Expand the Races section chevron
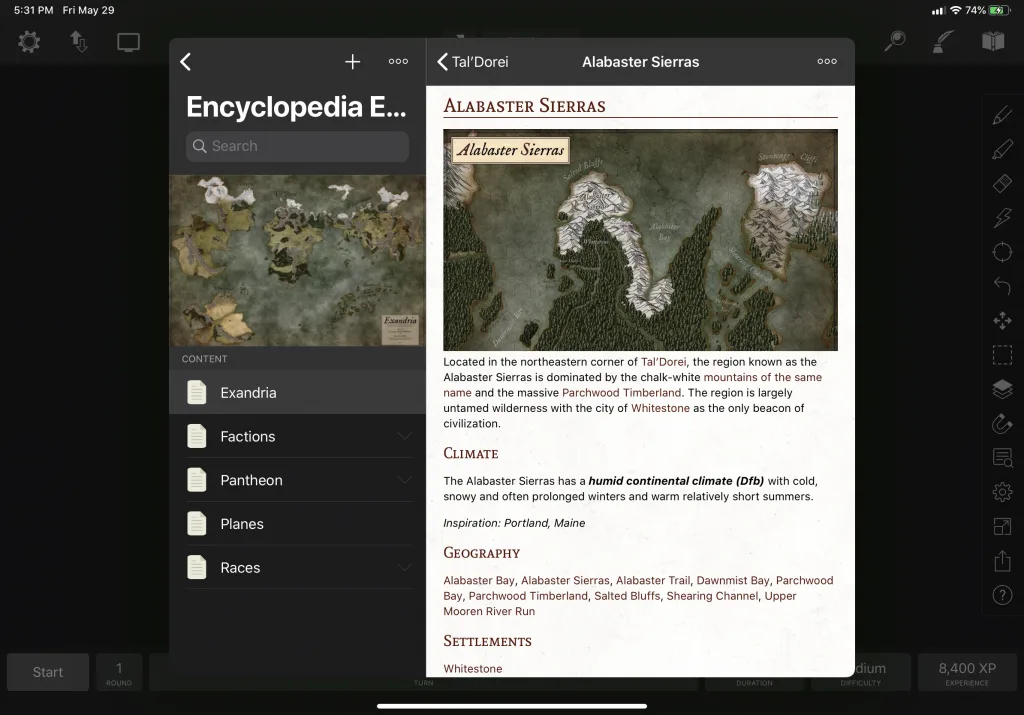The image size is (1024, 715). (x=405, y=567)
